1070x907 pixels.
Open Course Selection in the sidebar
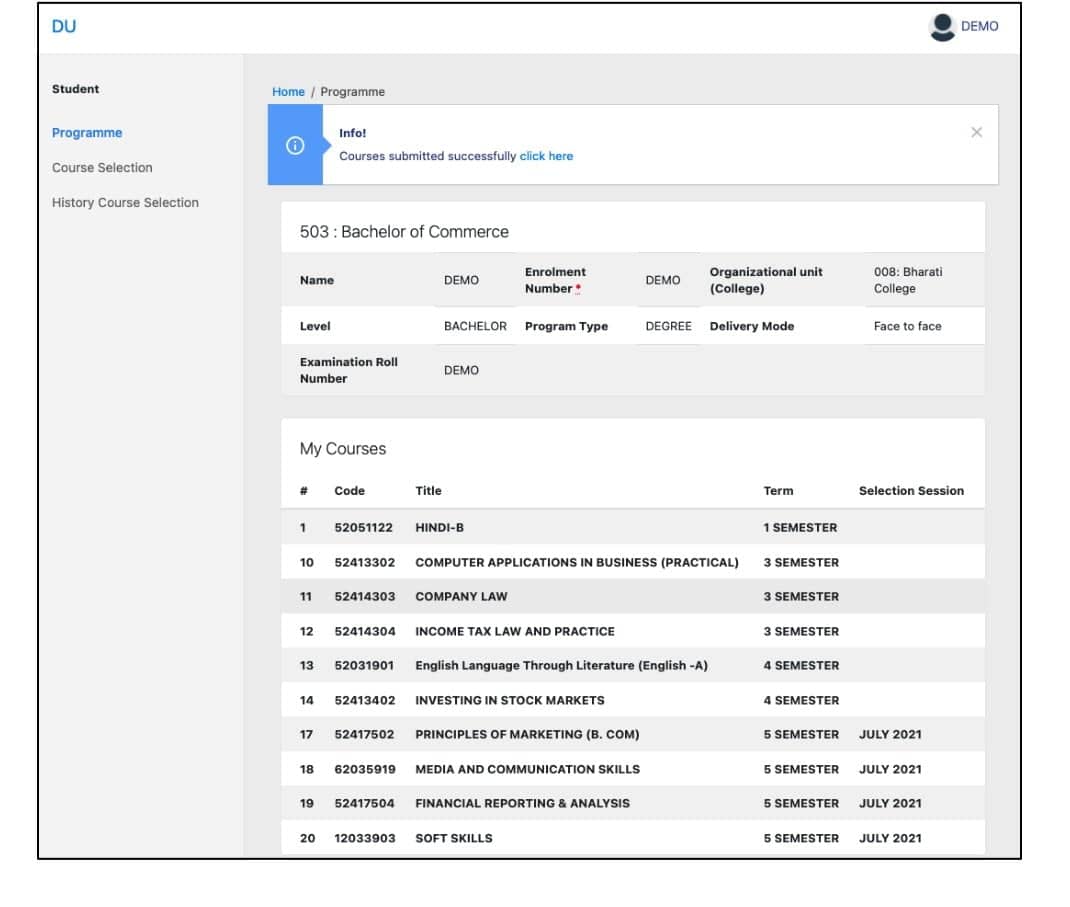102,168
